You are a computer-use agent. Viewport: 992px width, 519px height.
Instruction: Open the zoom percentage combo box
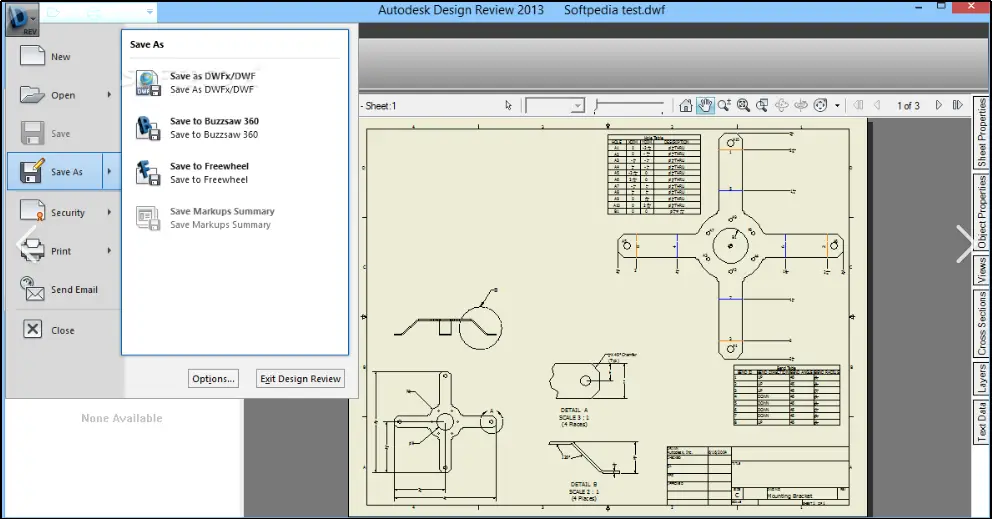click(x=555, y=106)
